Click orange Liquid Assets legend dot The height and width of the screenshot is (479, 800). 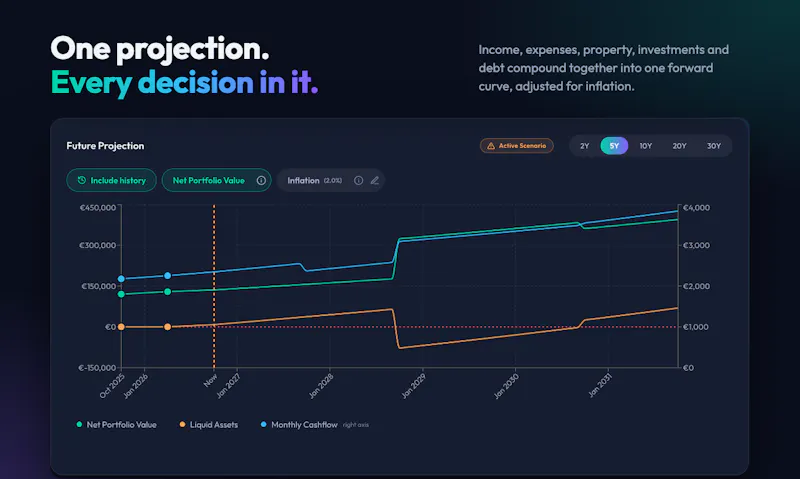(x=182, y=424)
